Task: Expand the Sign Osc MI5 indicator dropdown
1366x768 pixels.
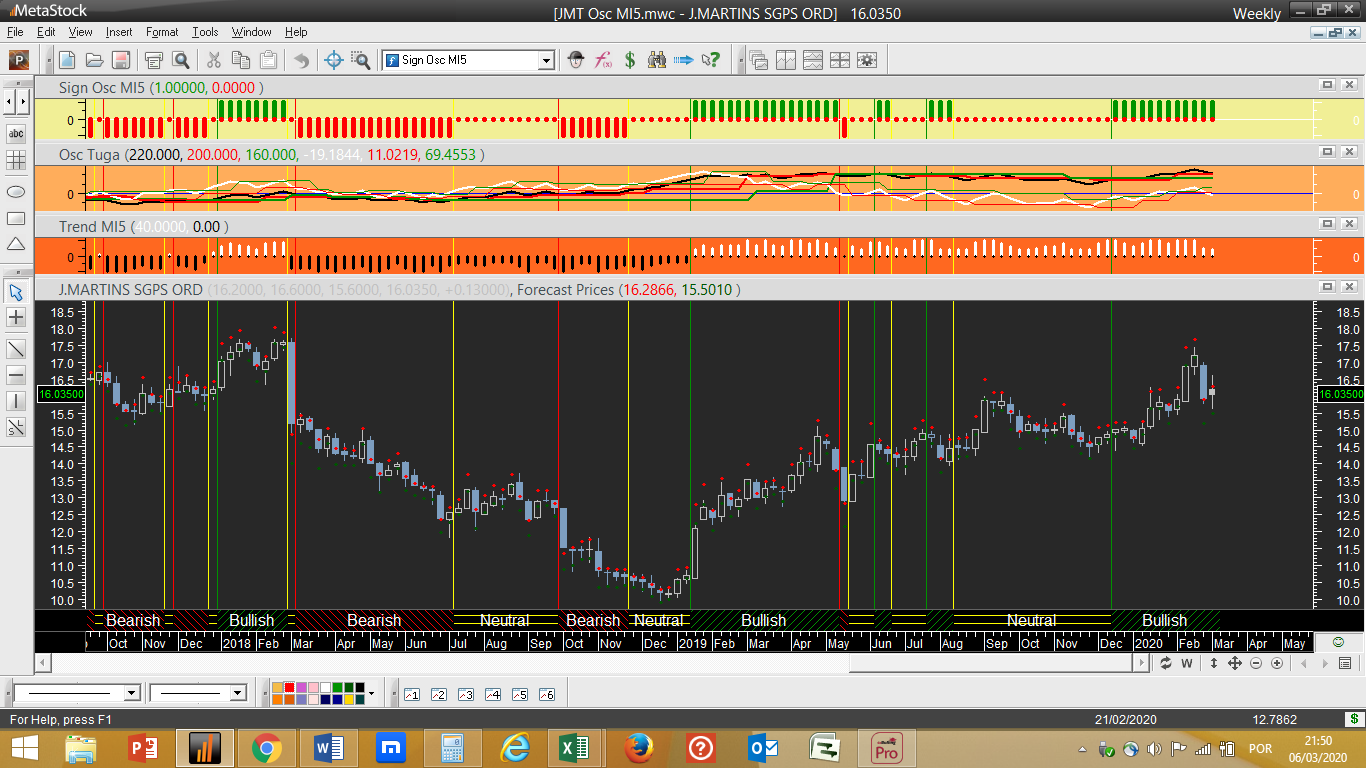Action: pos(546,60)
